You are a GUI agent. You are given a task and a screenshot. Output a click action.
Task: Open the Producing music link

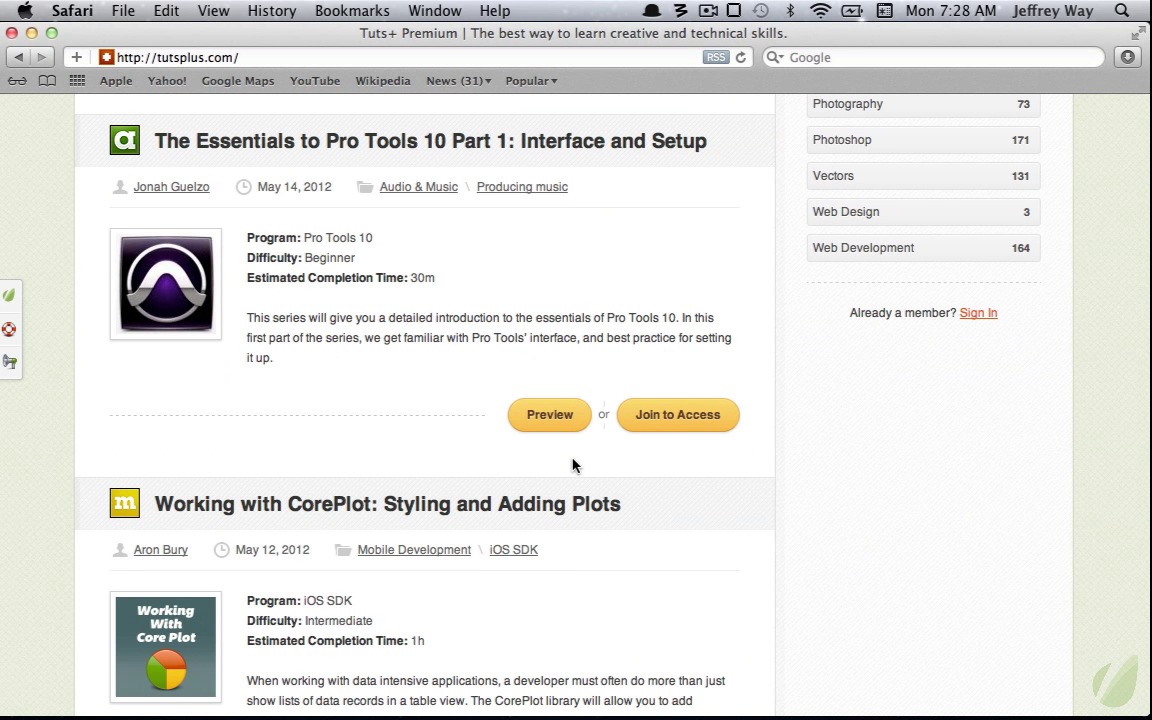[x=522, y=187]
